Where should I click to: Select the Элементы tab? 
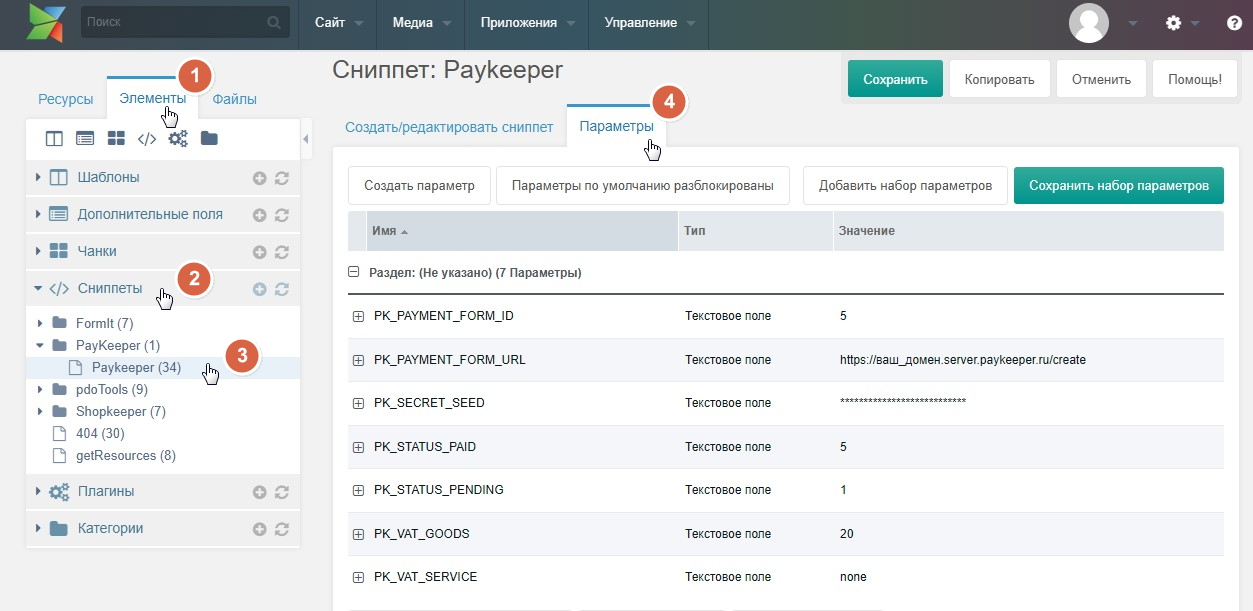point(152,98)
